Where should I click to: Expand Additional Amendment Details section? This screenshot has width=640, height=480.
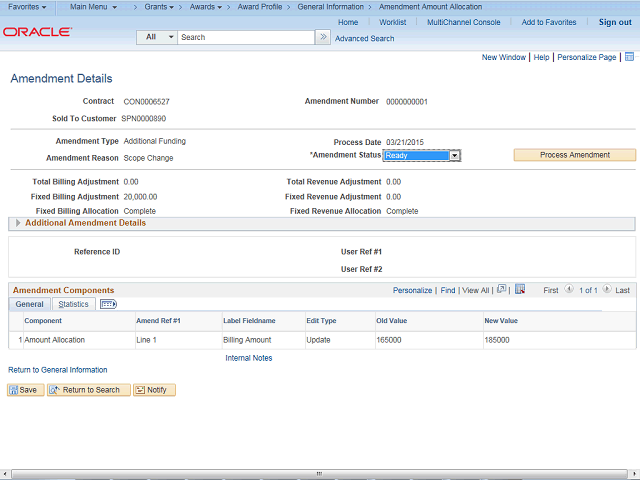pyautogui.click(x=17, y=223)
